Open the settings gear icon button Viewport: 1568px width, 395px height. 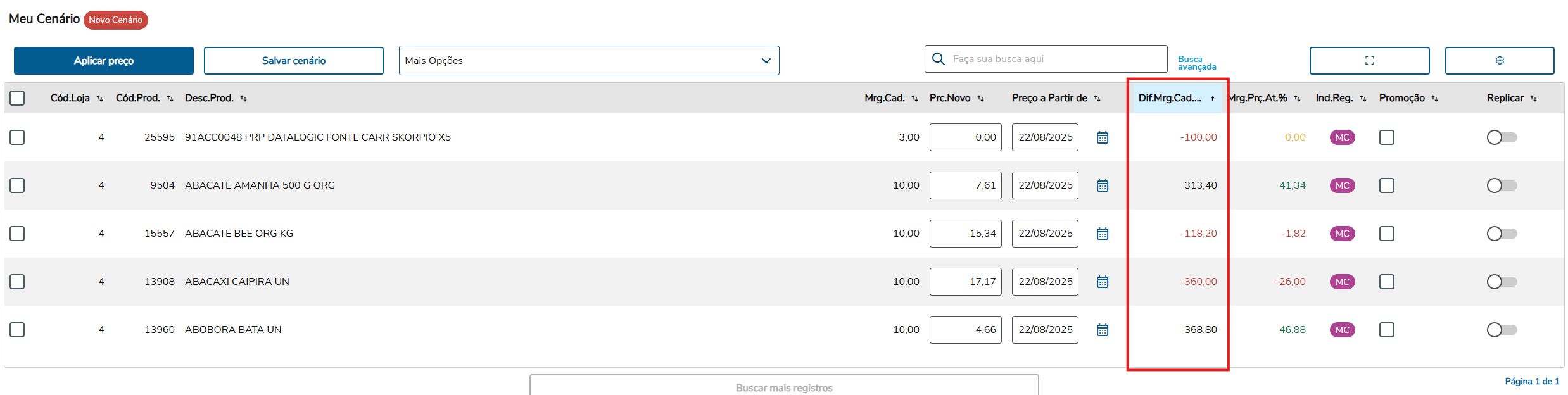(1499, 61)
